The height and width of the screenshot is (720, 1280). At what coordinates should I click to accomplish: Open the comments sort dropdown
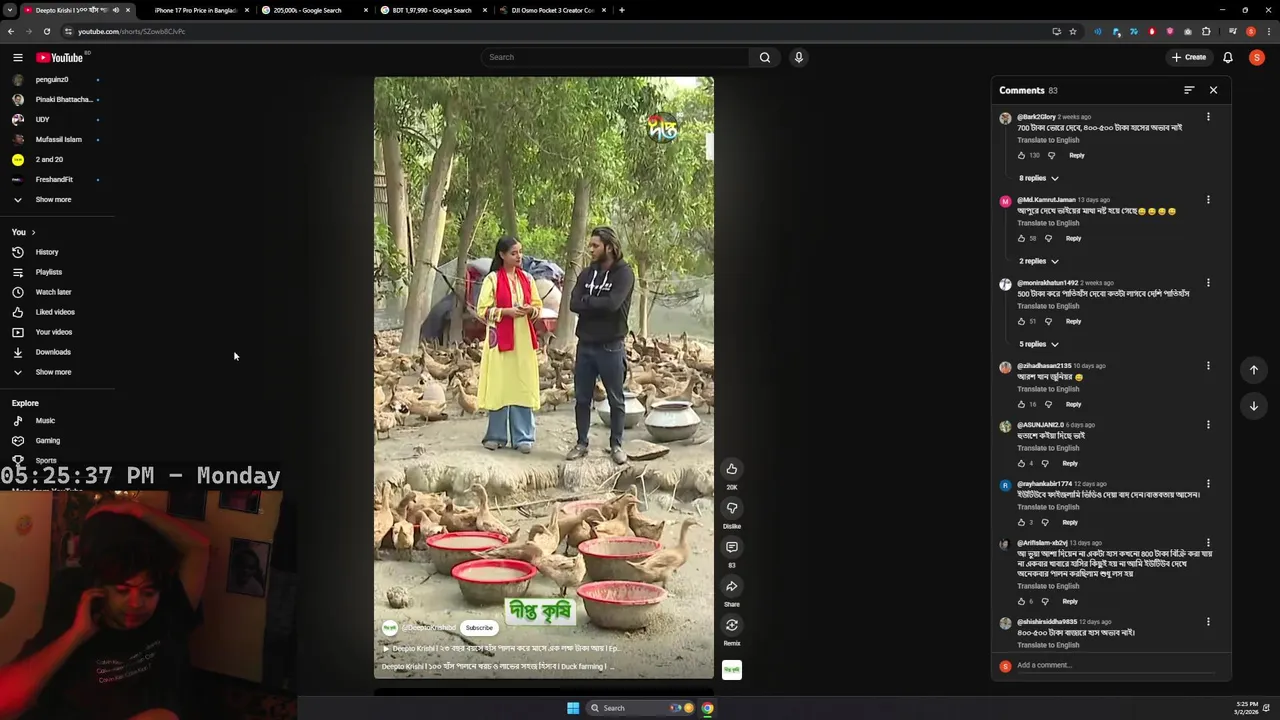tap(1189, 90)
